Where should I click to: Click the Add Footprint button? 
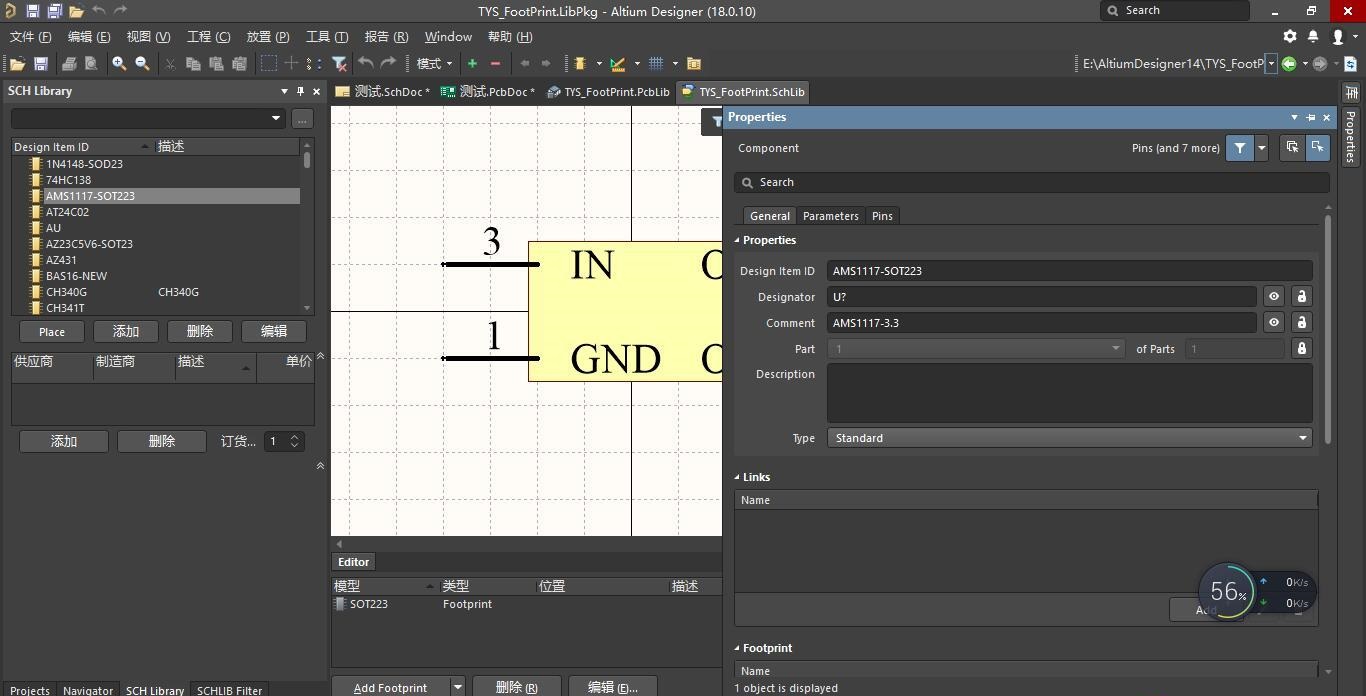(x=390, y=687)
